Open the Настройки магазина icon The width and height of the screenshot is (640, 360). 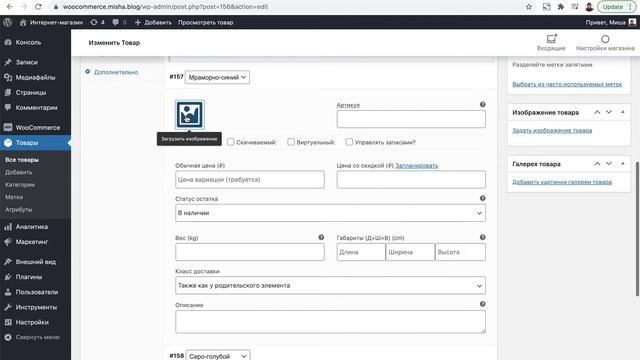[x=605, y=42]
